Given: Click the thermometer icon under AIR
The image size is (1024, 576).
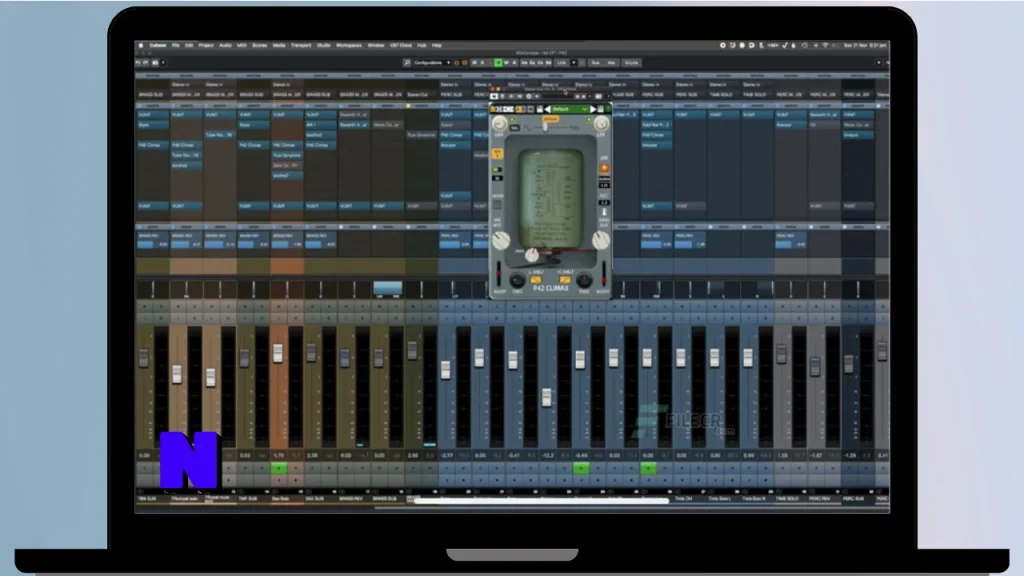Looking at the screenshot, I should pyautogui.click(x=604, y=212).
